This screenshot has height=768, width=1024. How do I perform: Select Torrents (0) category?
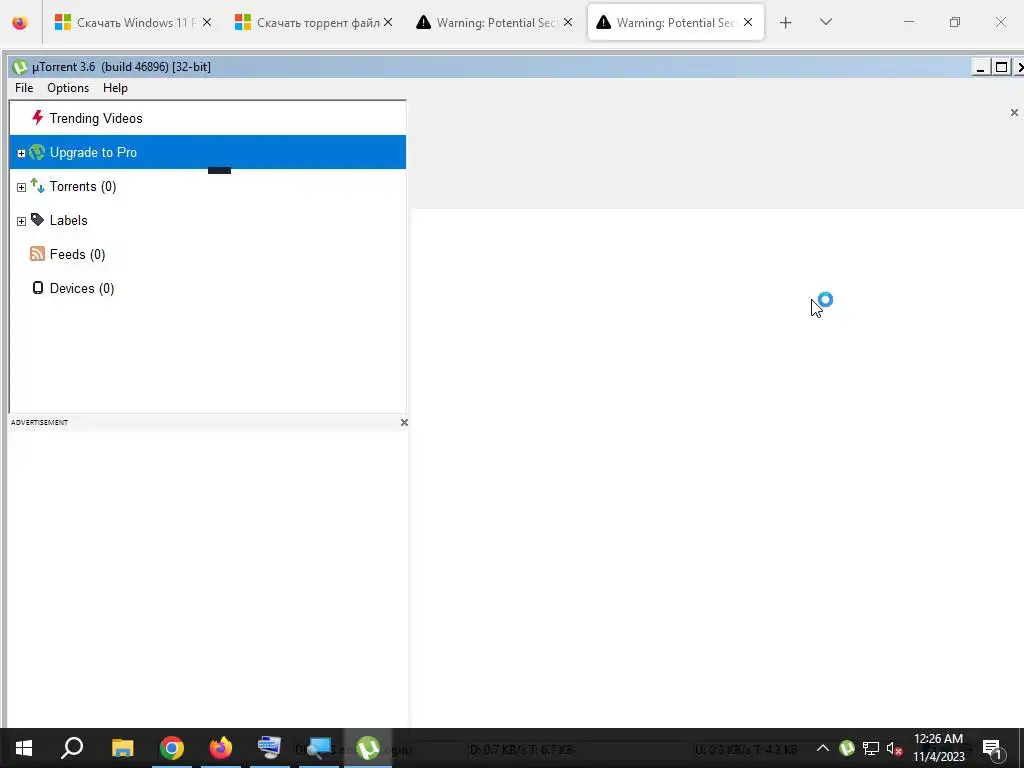tap(208, 186)
